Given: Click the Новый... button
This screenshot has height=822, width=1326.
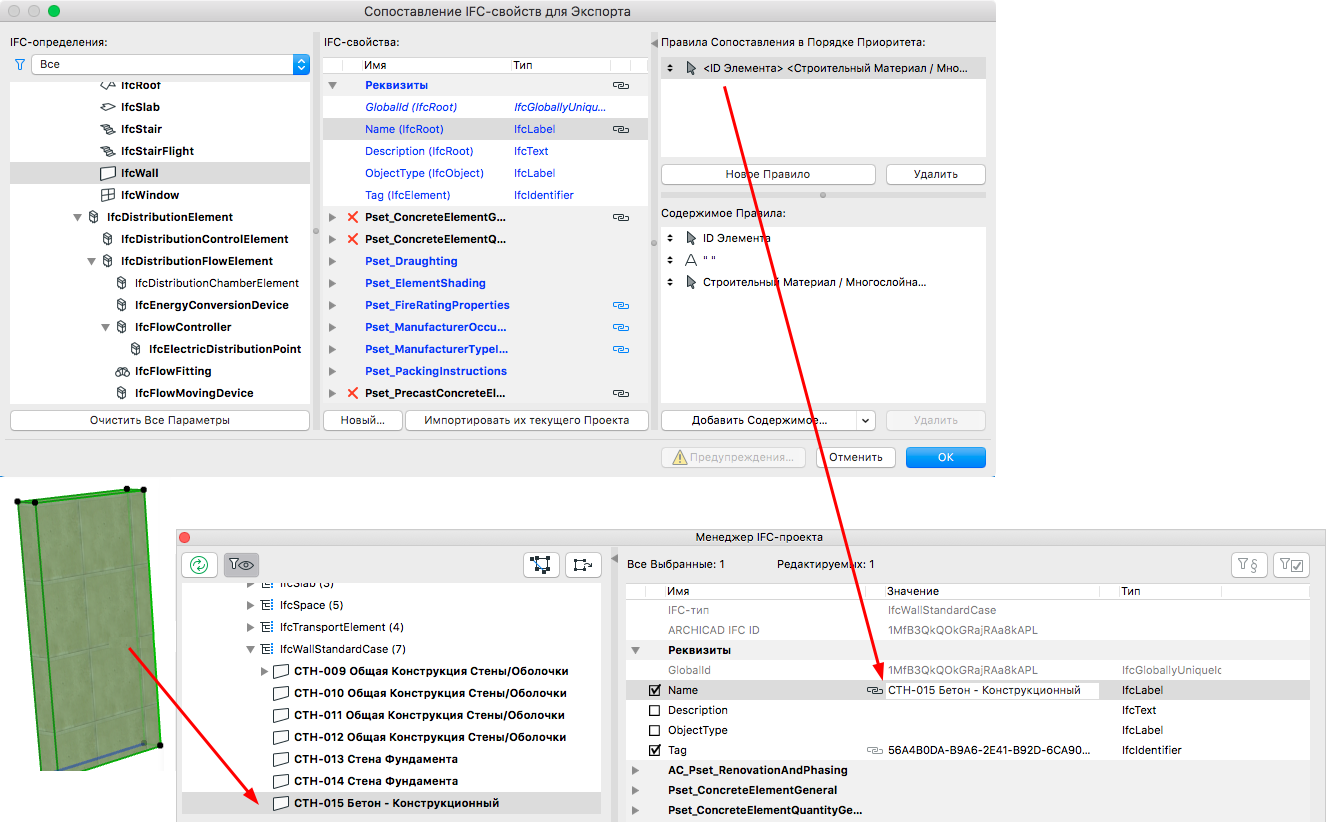Looking at the screenshot, I should tap(362, 421).
